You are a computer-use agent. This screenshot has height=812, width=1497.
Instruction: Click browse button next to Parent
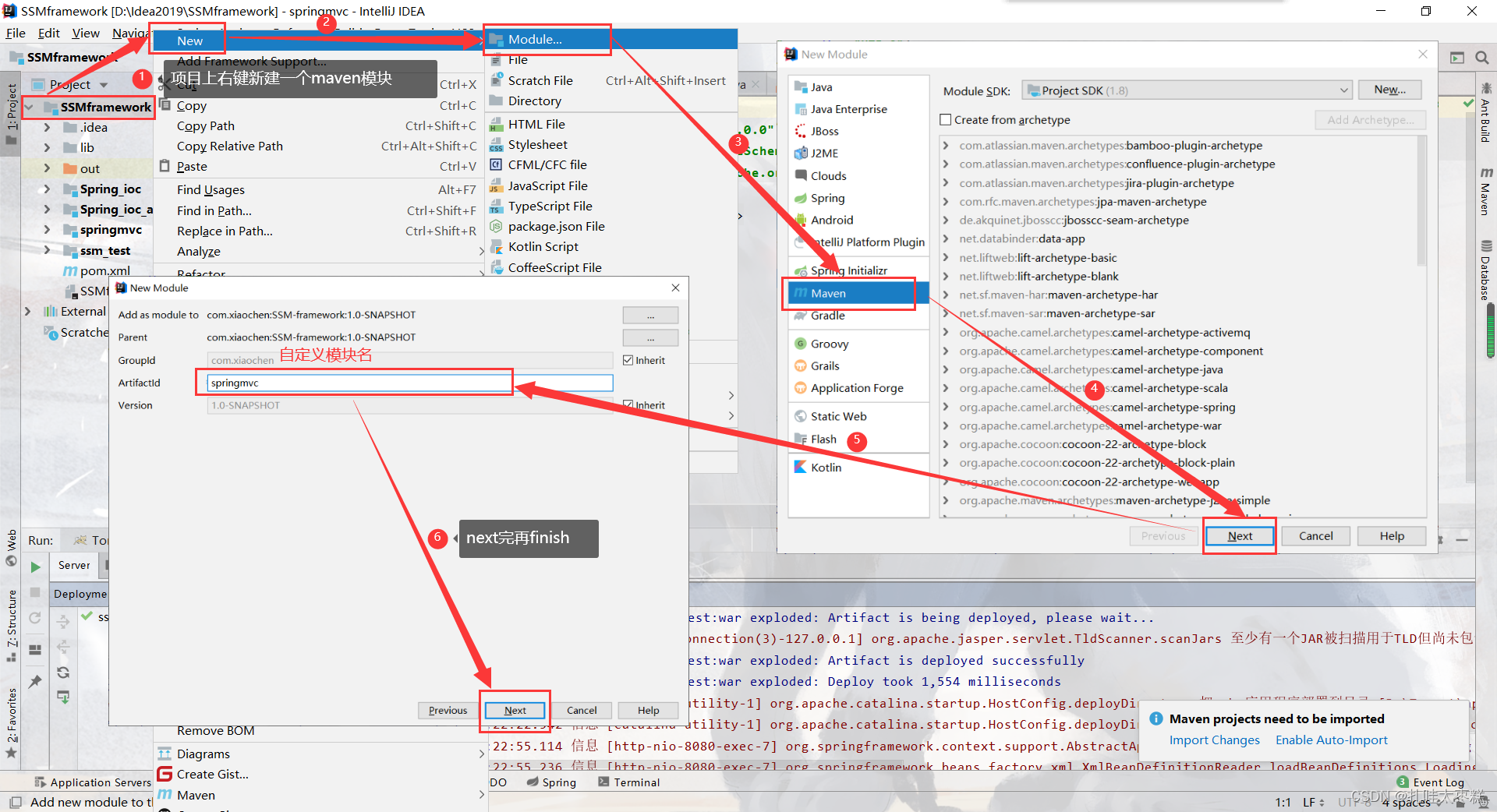(650, 338)
